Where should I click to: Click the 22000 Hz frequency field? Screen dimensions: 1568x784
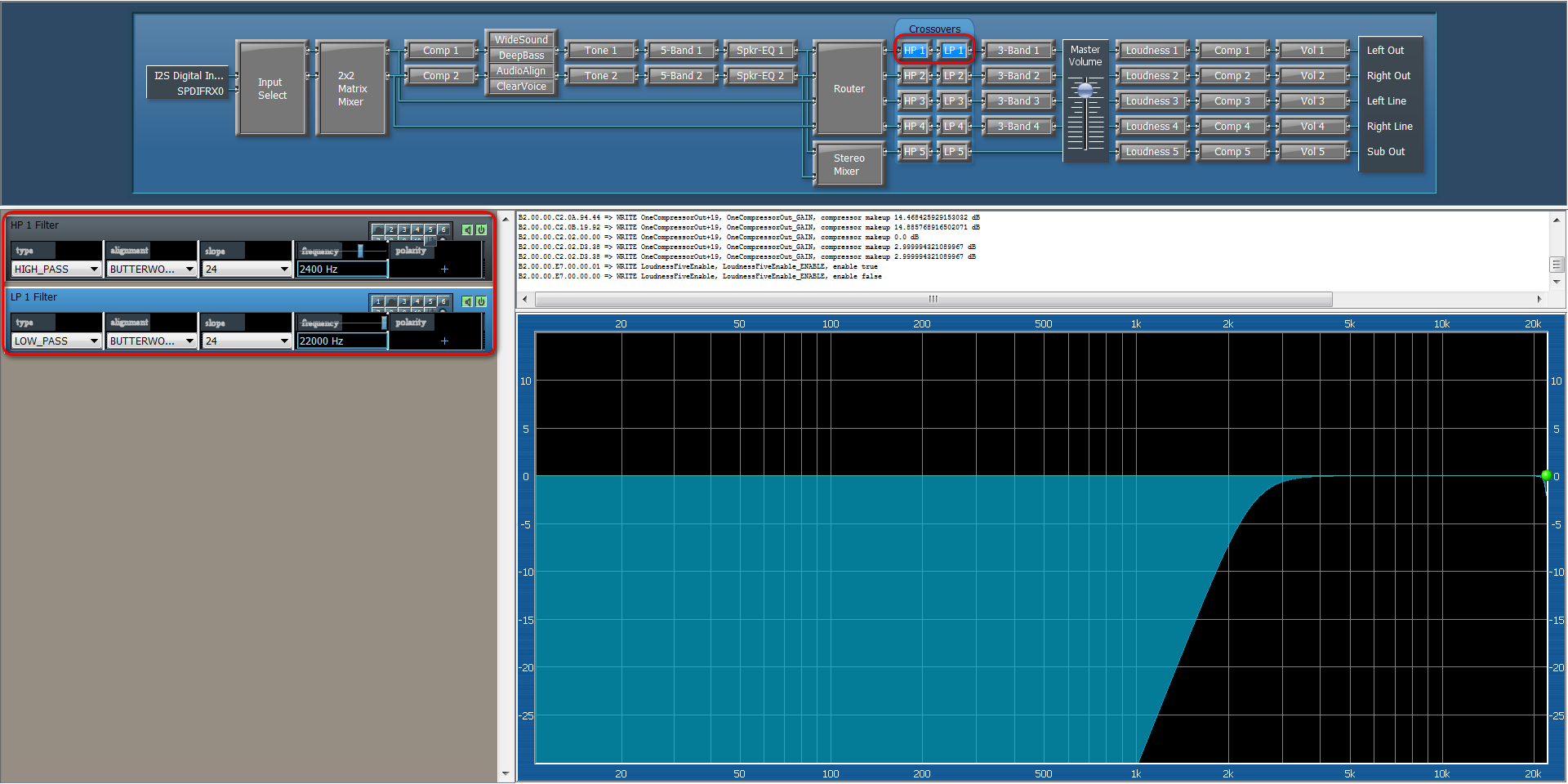(342, 341)
